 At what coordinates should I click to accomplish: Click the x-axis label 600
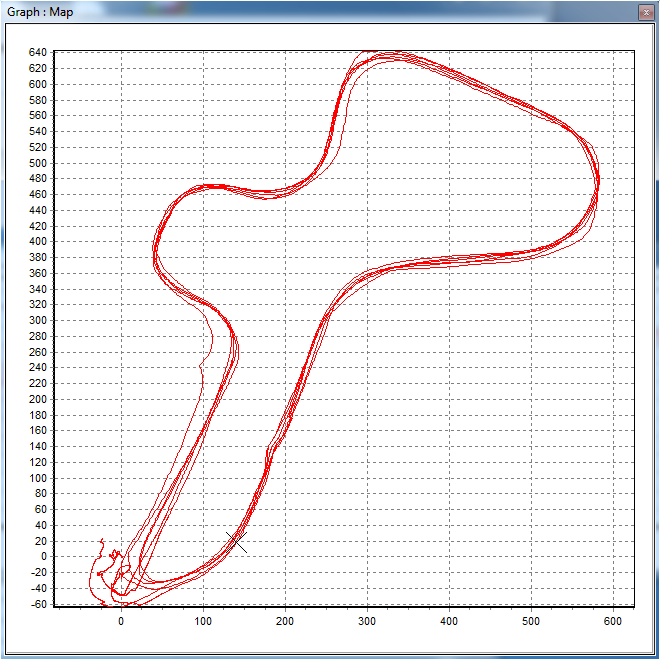pos(613,621)
